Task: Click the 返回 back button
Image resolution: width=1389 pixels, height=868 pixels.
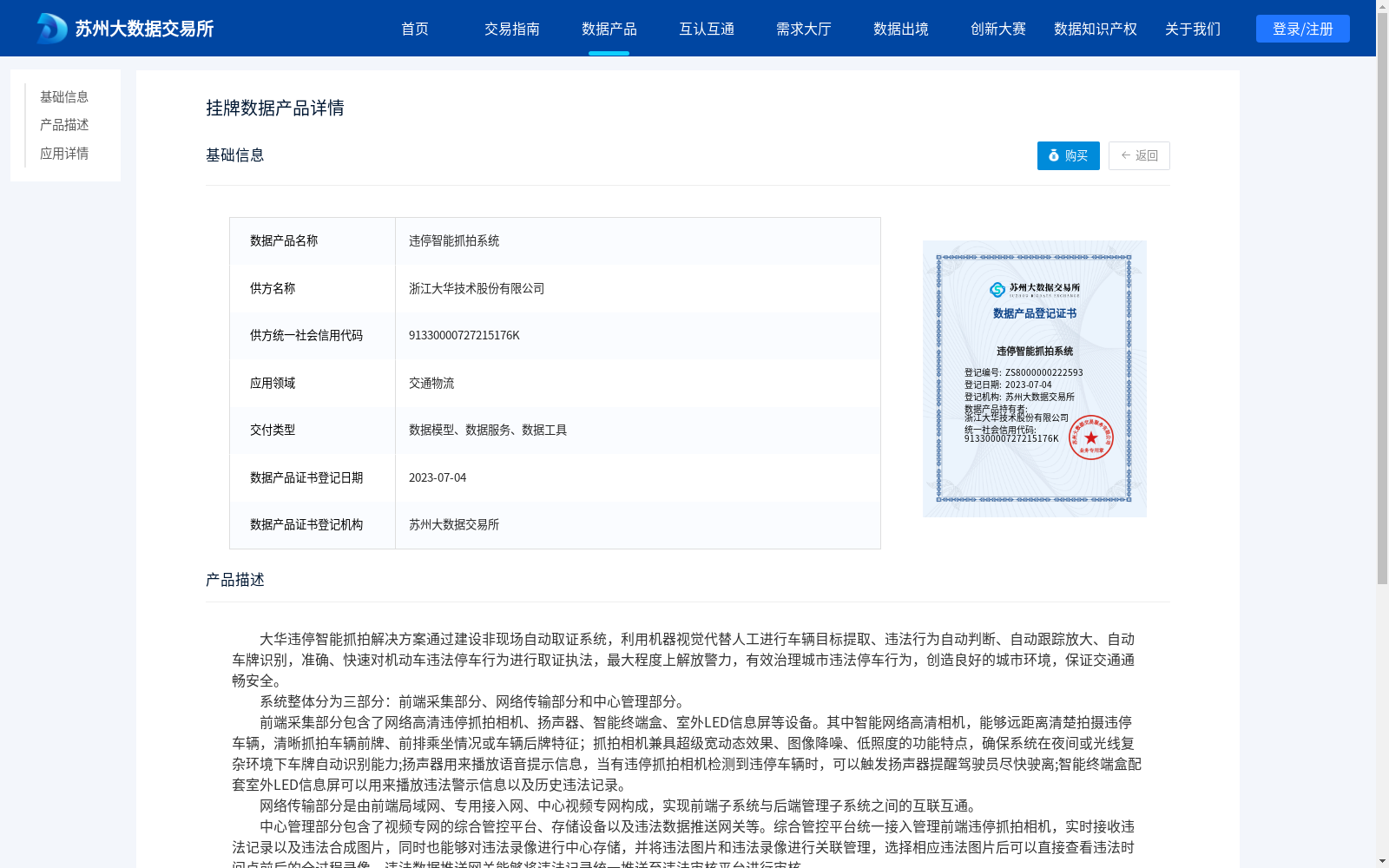Action: click(1139, 155)
